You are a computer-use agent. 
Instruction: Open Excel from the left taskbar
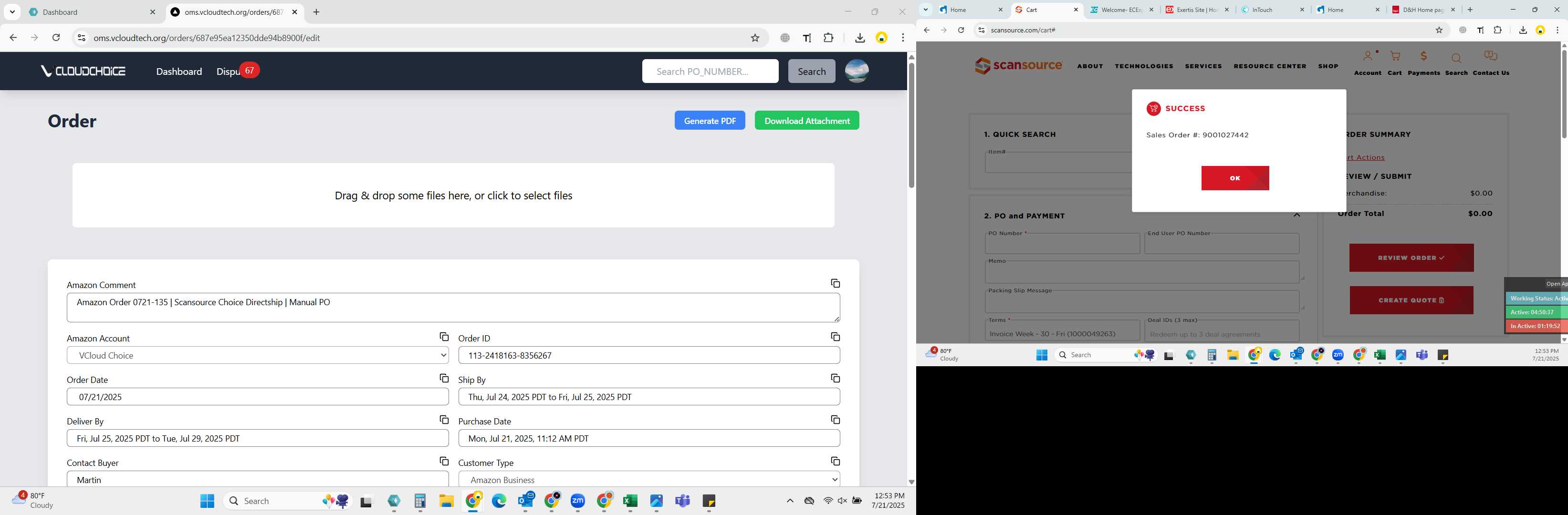tap(630, 501)
